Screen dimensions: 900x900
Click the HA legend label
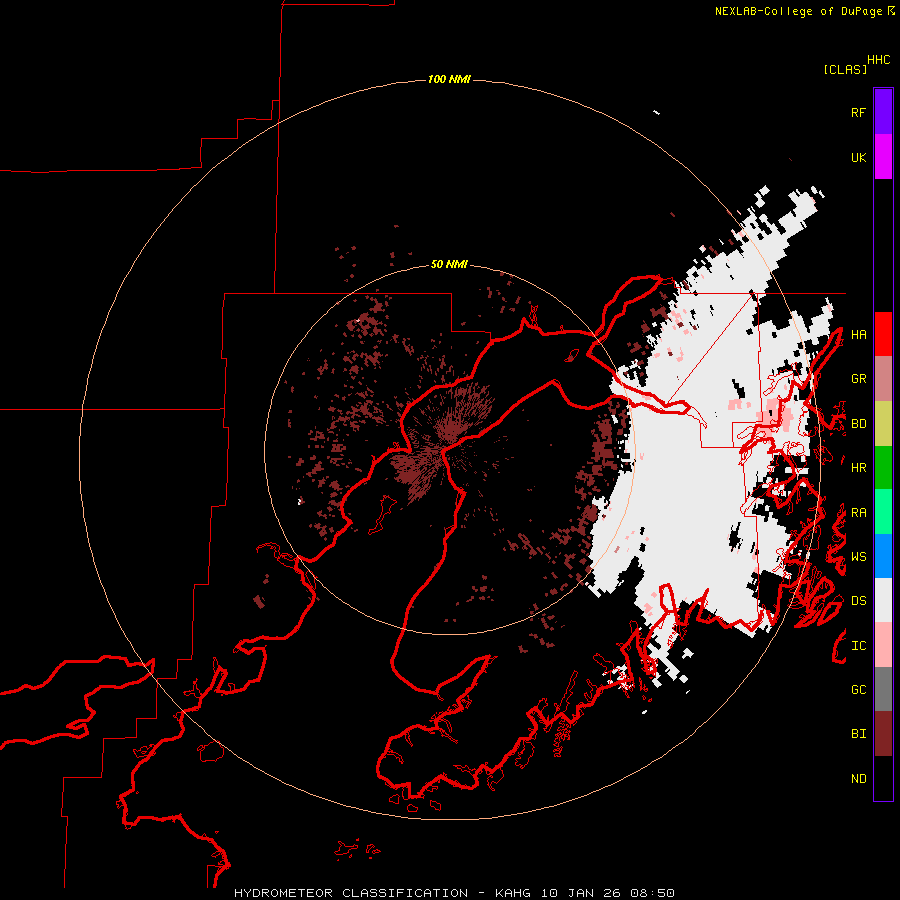click(858, 335)
